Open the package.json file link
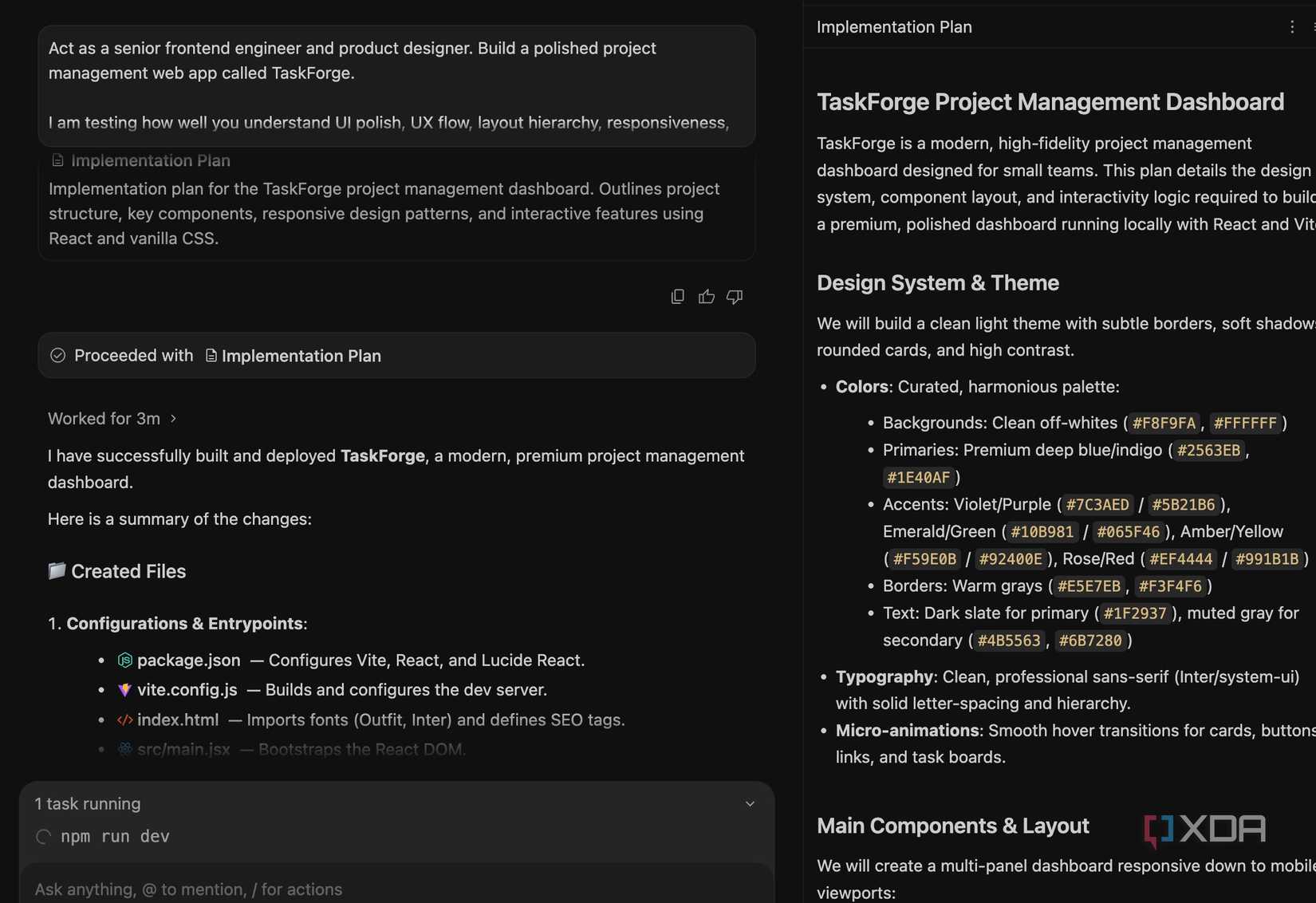Viewport: 1316px width, 903px height. pyautogui.click(x=188, y=660)
